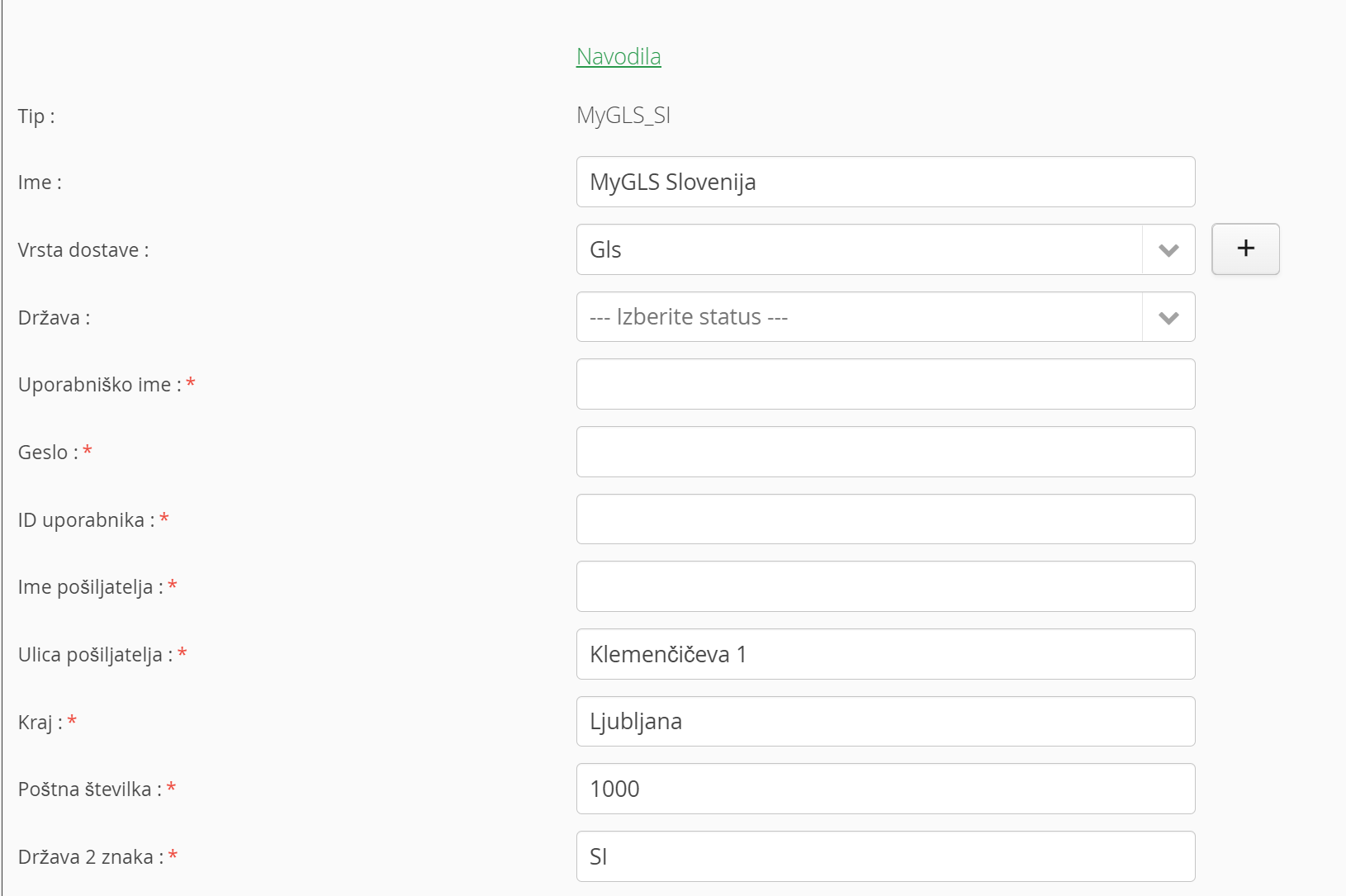Click the Uporabniško ime label

pyautogui.click(x=100, y=385)
